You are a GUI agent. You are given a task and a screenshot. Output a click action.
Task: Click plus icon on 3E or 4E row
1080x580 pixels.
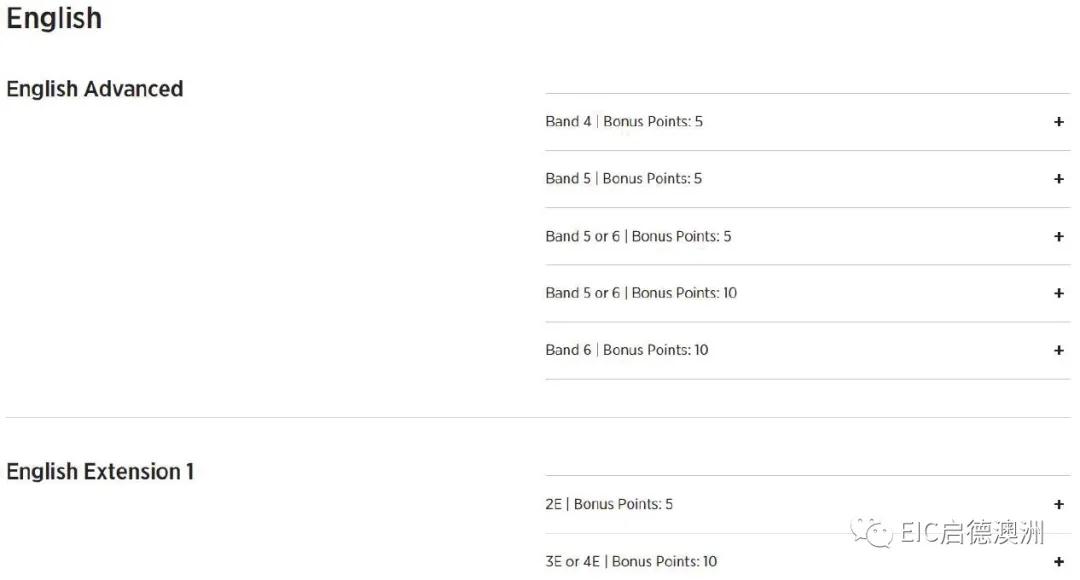1059,562
